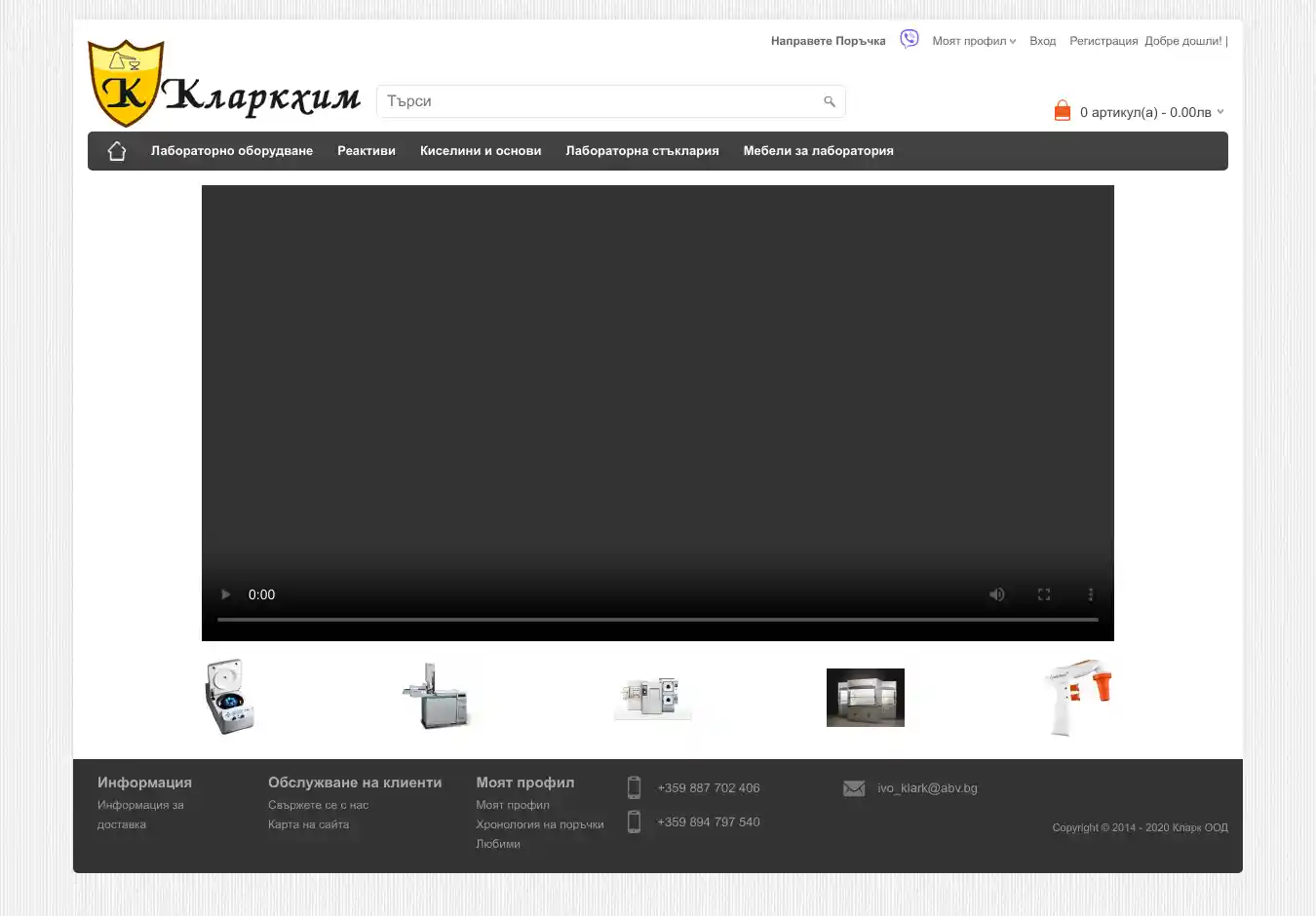Click the home icon in navigation bar

[117, 151]
